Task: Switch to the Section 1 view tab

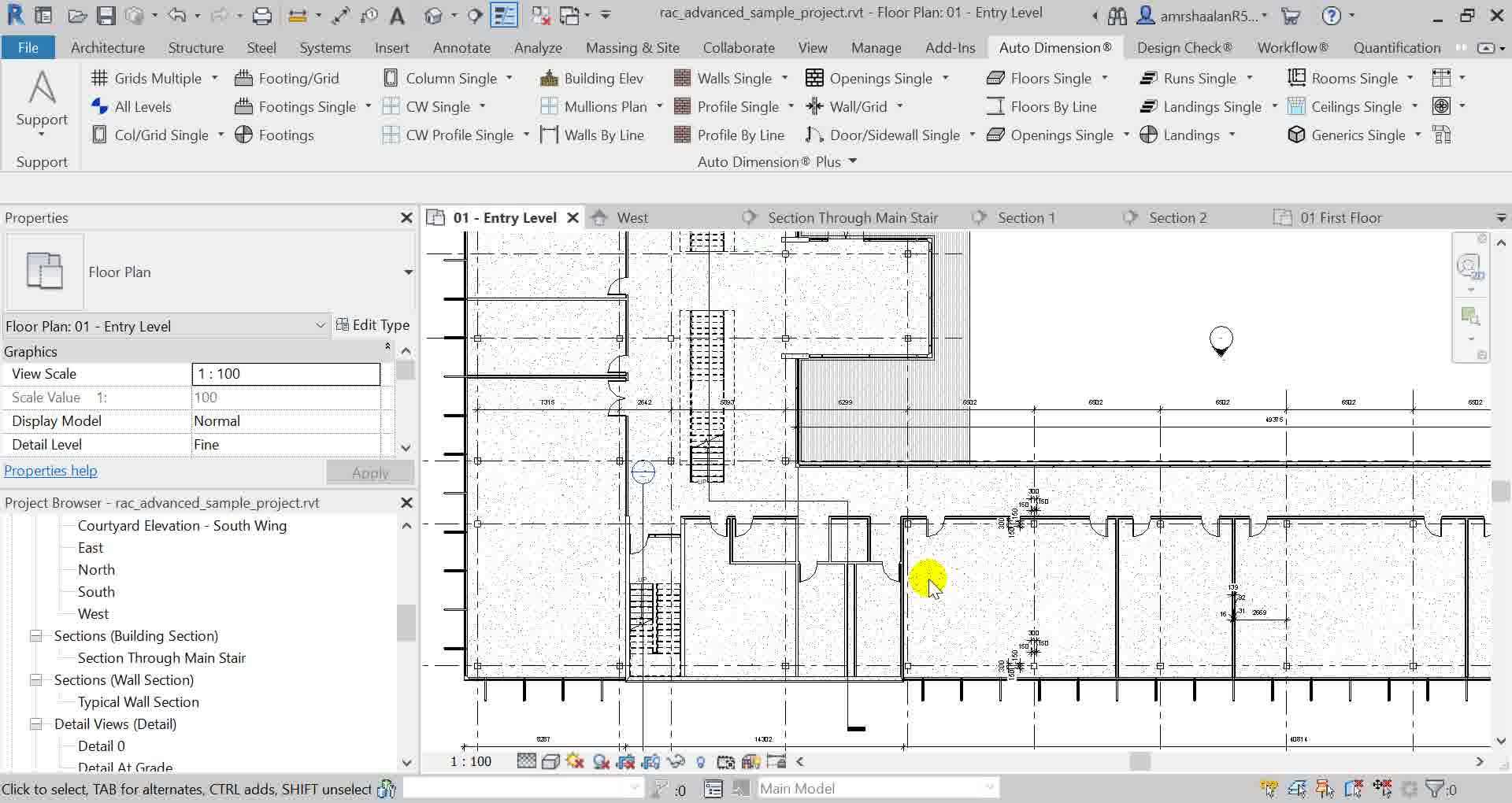Action: click(x=1026, y=217)
